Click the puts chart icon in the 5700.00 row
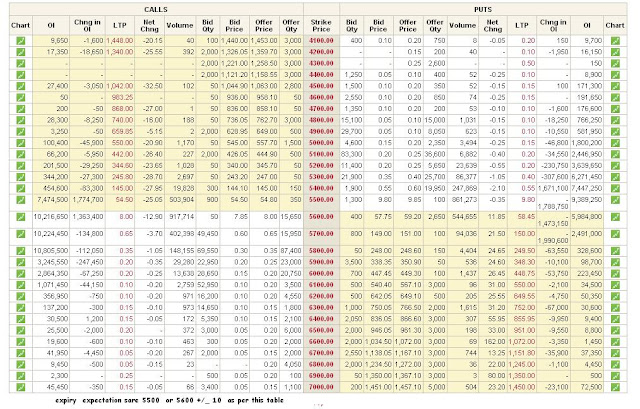The image size is (640, 409). point(615,234)
